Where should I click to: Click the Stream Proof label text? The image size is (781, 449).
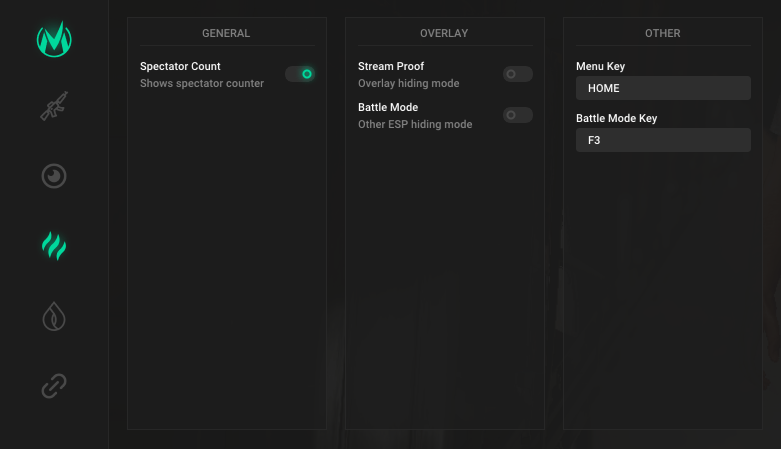click(x=391, y=66)
